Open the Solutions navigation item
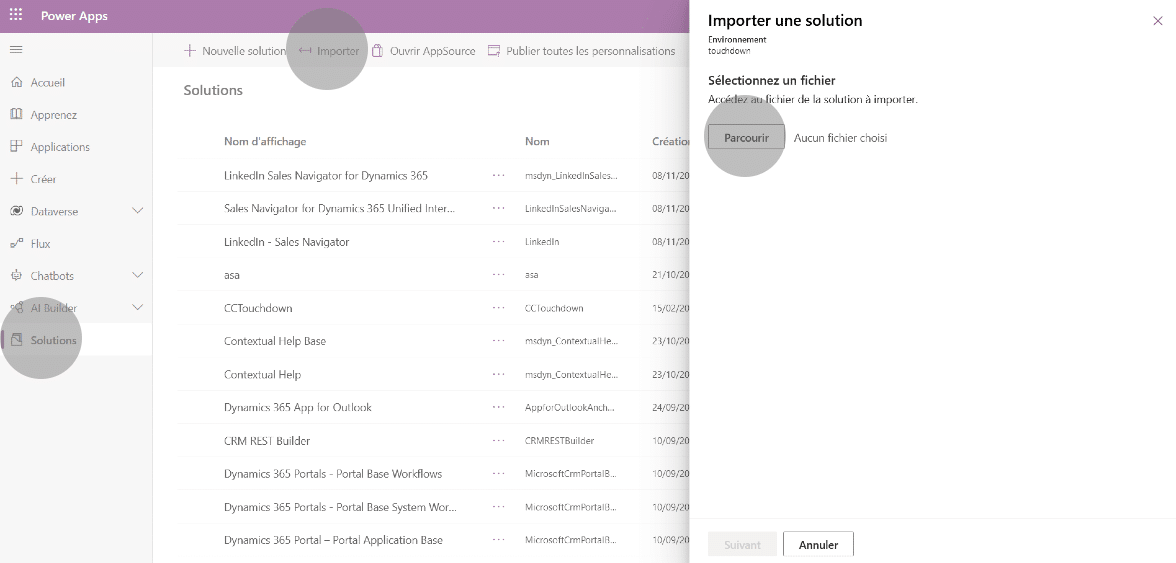This screenshot has width=1176, height=563. coord(53,340)
